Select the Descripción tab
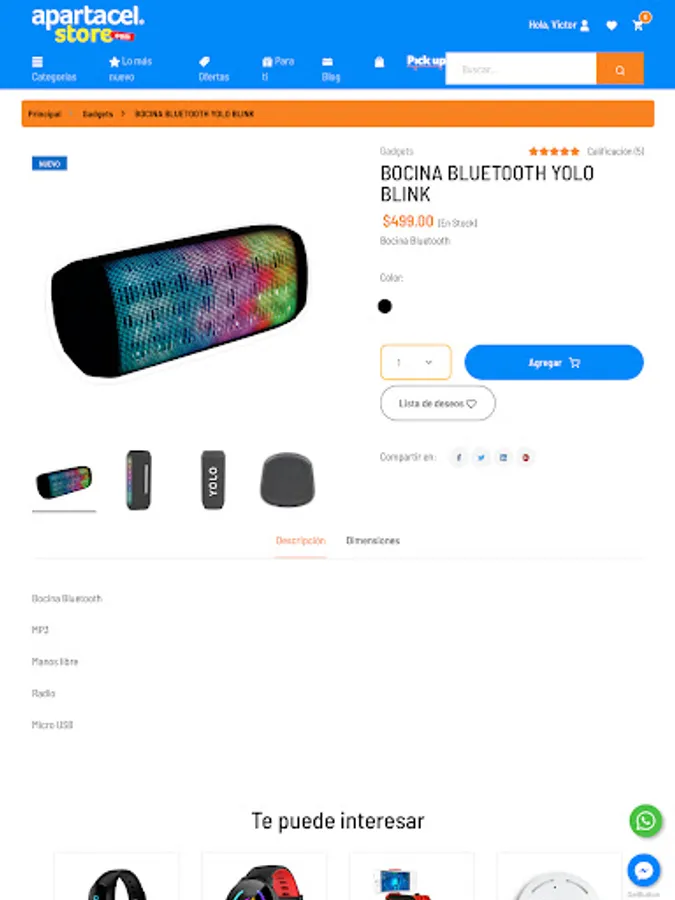This screenshot has height=900, width=675. (x=300, y=541)
